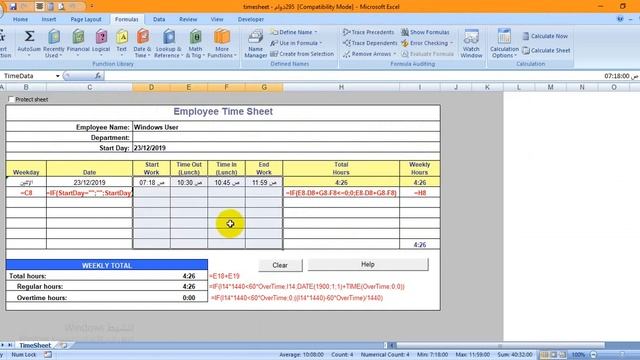
Task: Click the AutoSum sigma icon
Action: (29, 36)
